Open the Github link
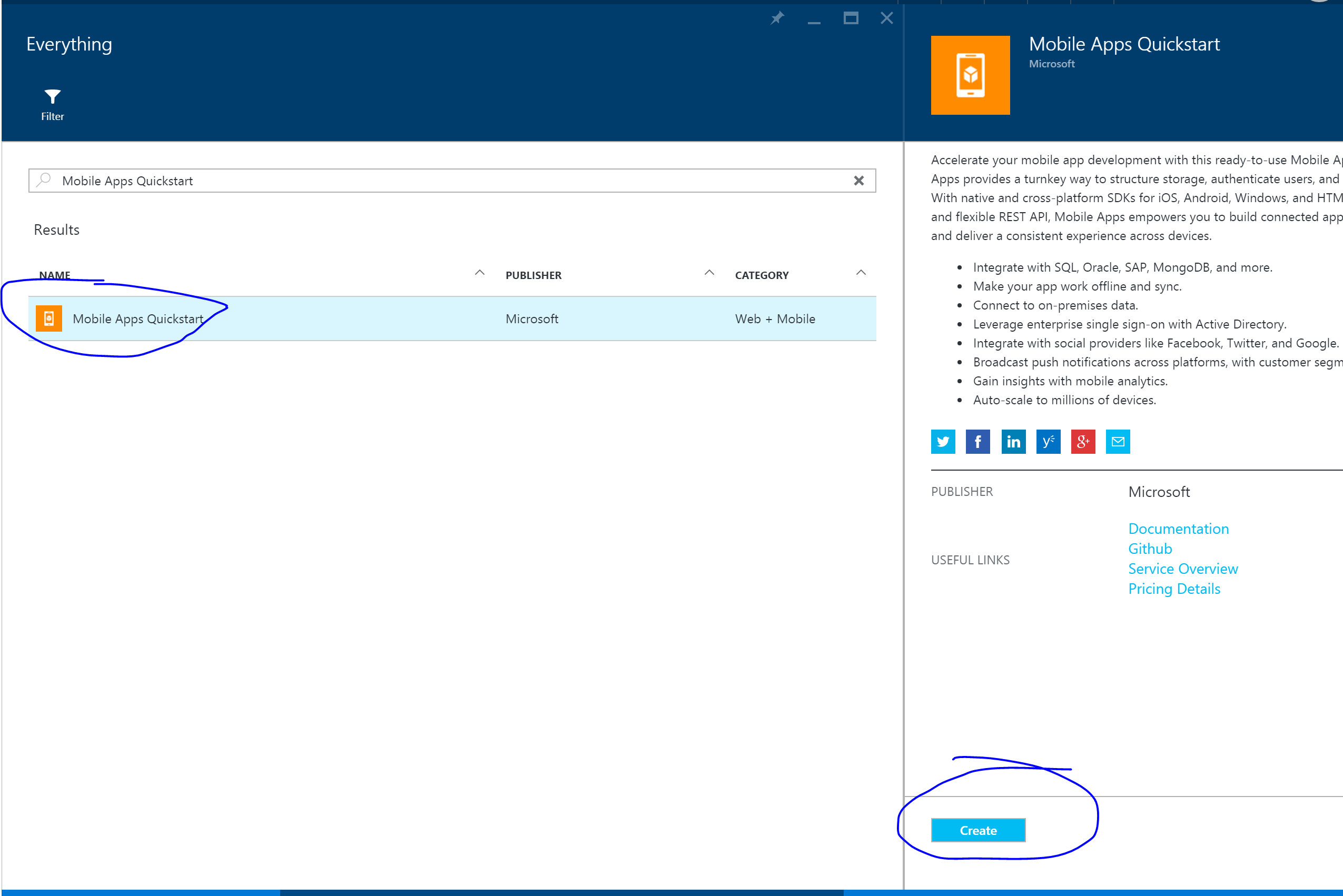Viewport: 1343px width, 896px height. pyautogui.click(x=1150, y=549)
